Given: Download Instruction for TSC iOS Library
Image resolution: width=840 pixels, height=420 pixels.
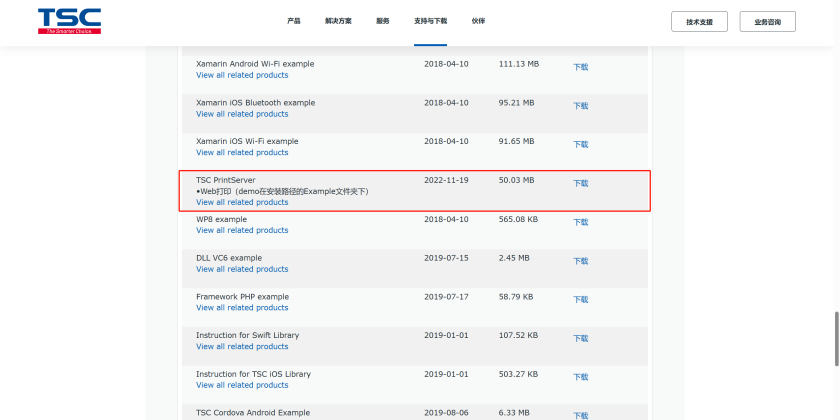Looking at the screenshot, I should tap(581, 377).
